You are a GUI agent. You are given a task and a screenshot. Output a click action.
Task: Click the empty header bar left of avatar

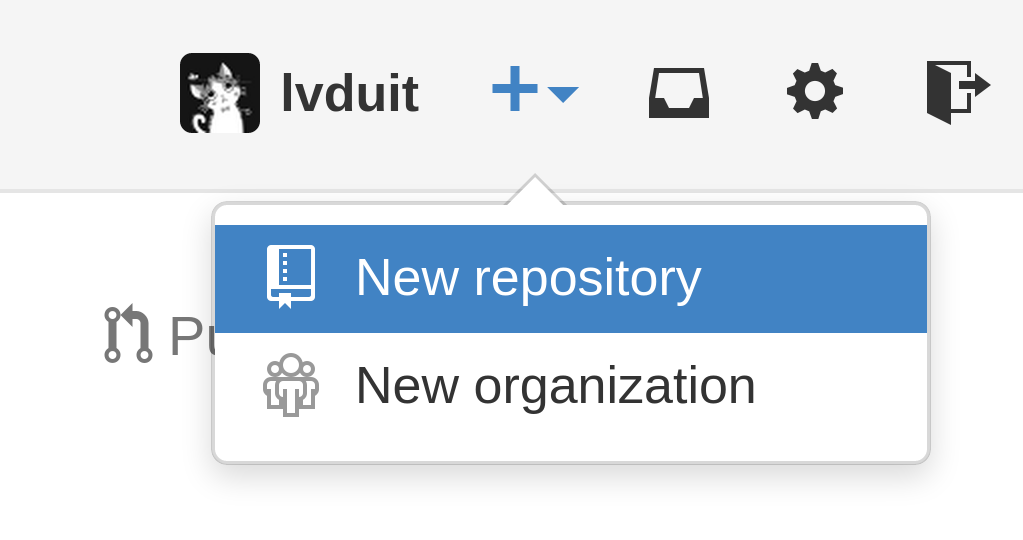coord(88,93)
